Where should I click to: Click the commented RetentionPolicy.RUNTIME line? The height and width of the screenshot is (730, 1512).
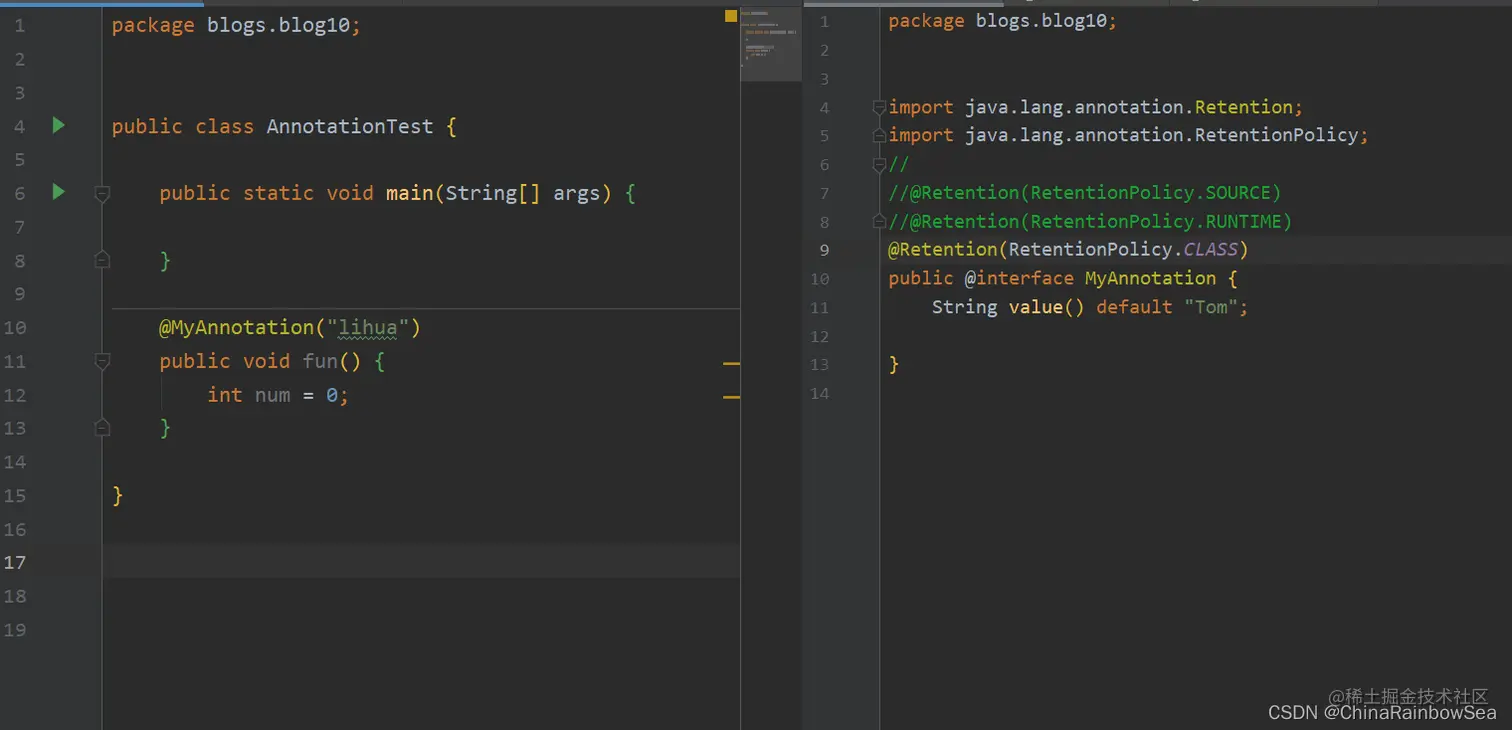(1090, 221)
